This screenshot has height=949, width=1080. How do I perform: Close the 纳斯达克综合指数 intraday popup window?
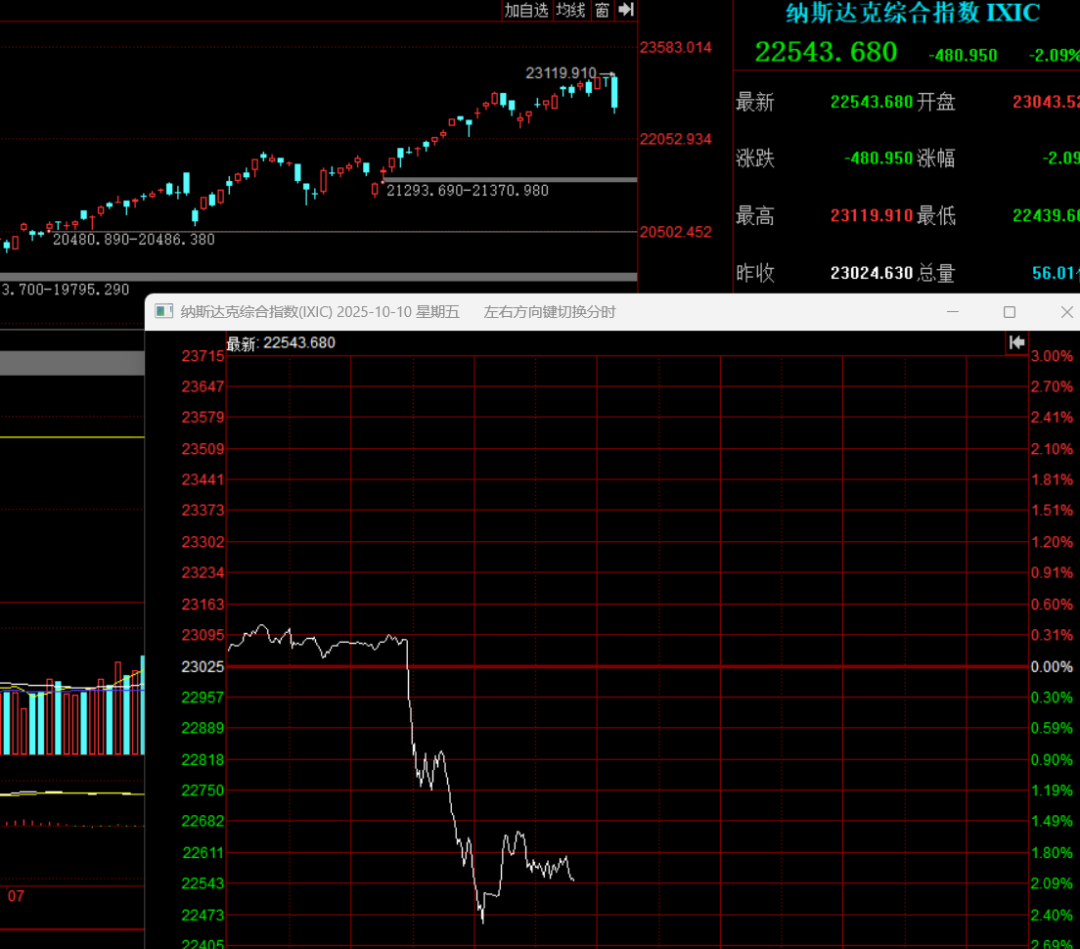coord(1066,312)
